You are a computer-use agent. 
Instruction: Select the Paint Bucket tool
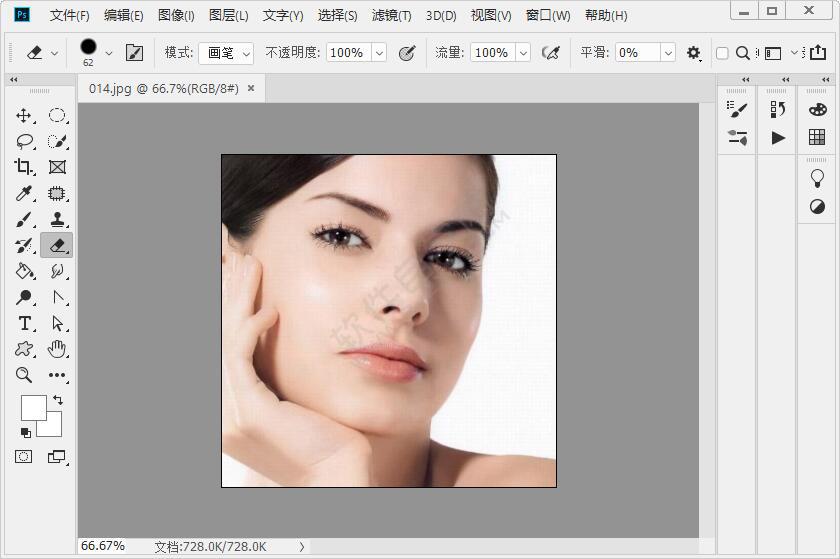point(24,271)
